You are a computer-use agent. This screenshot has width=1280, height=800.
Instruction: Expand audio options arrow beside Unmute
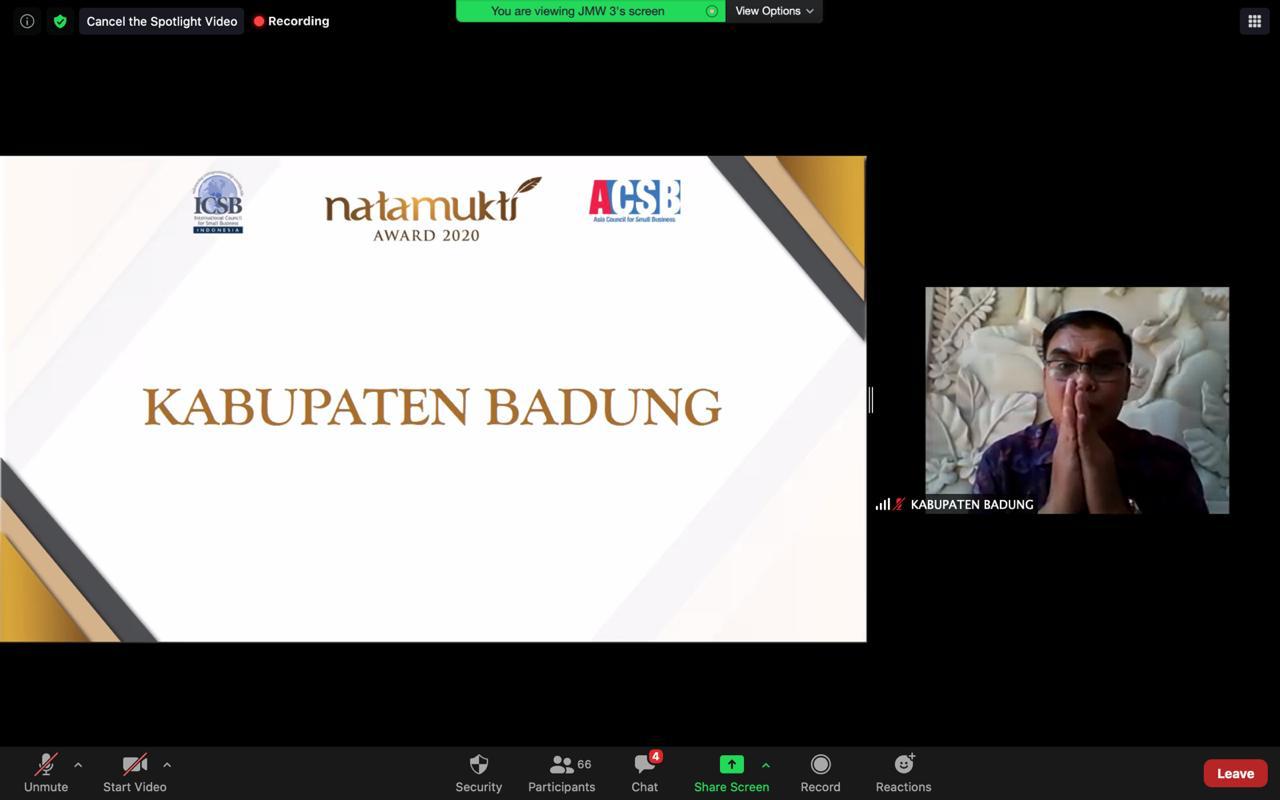point(78,765)
